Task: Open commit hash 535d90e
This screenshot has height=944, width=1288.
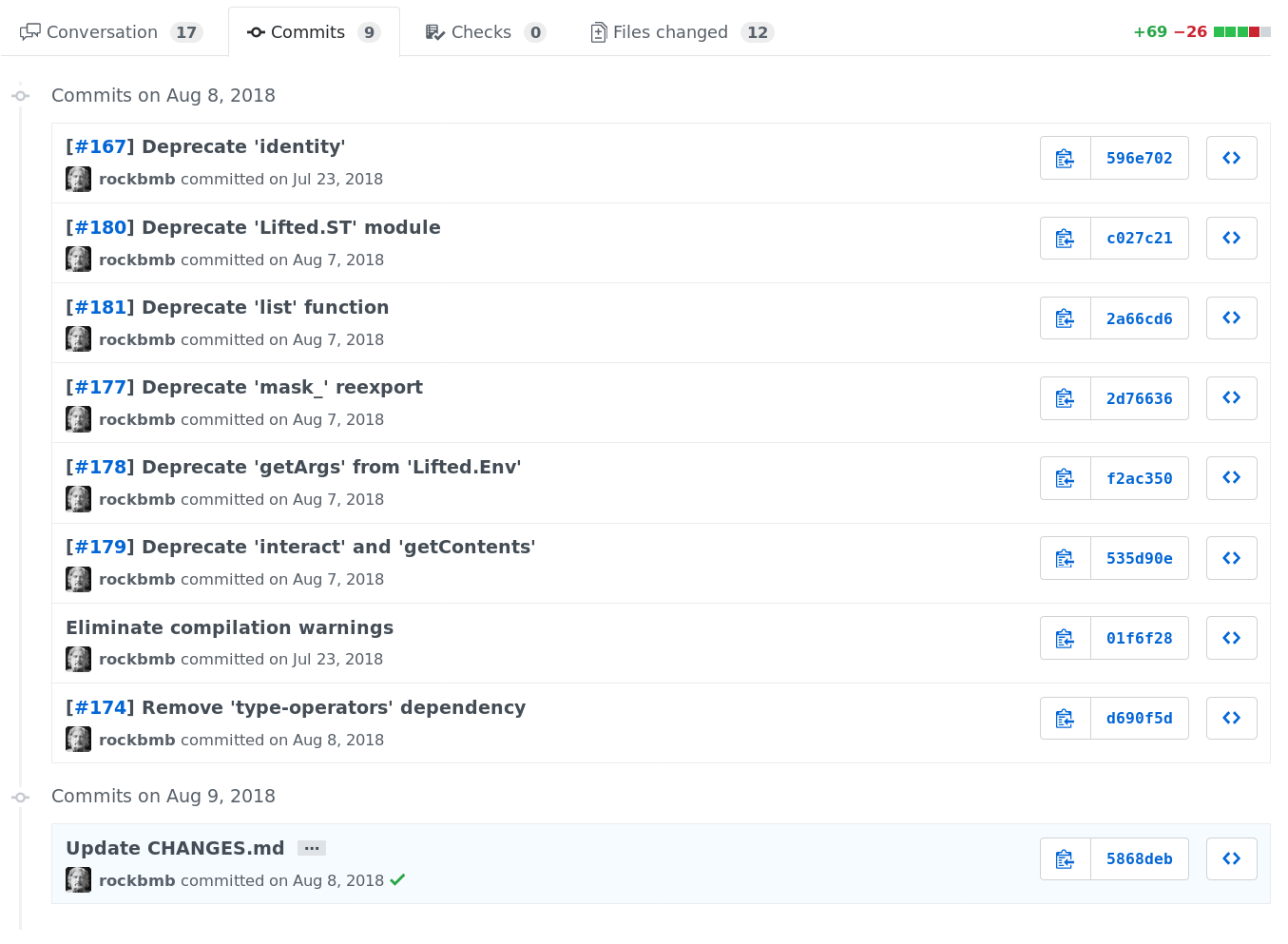Action: (1140, 558)
